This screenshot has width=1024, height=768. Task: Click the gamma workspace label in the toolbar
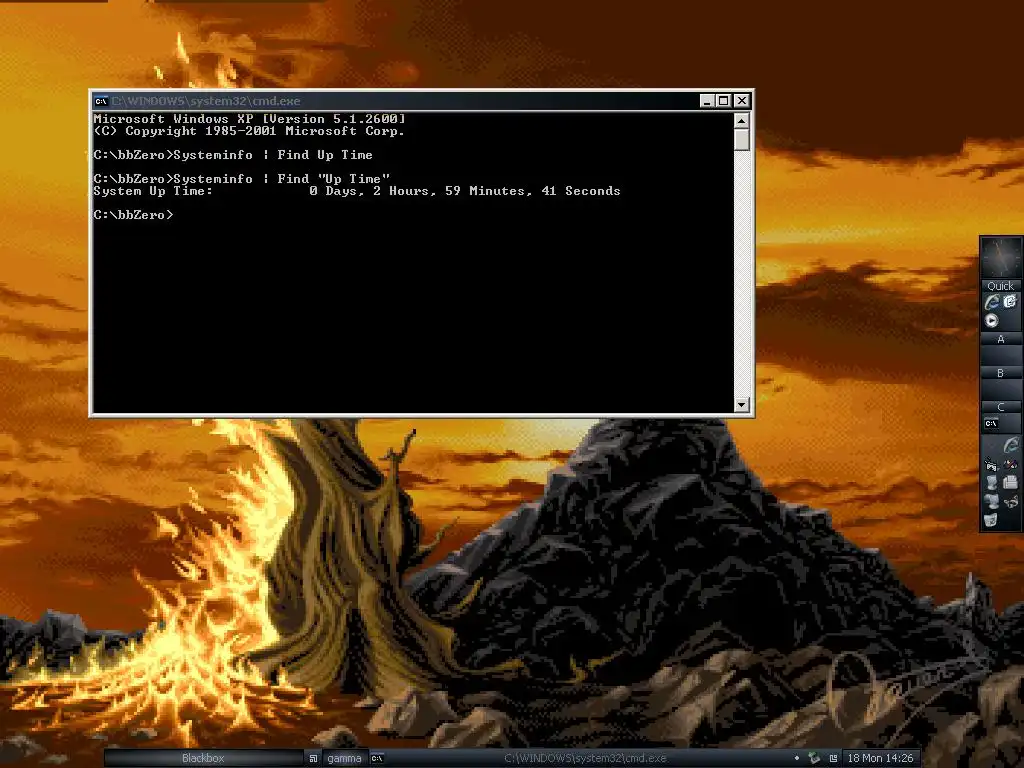[x=344, y=758]
